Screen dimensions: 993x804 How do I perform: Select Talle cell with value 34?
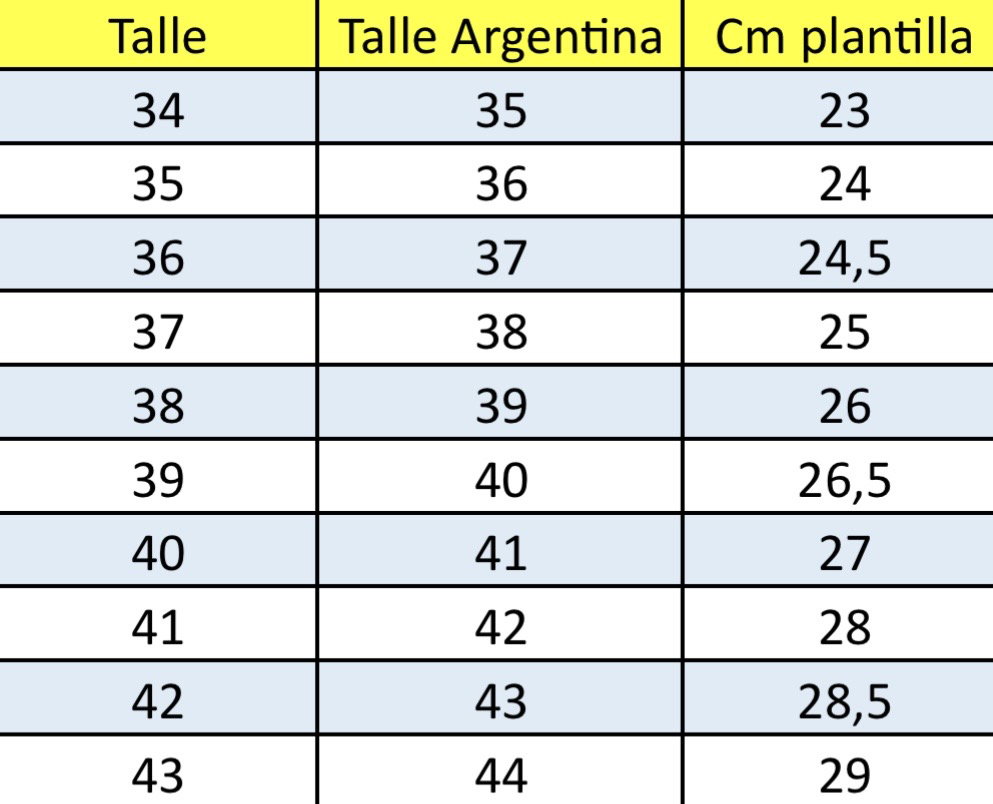point(158,106)
